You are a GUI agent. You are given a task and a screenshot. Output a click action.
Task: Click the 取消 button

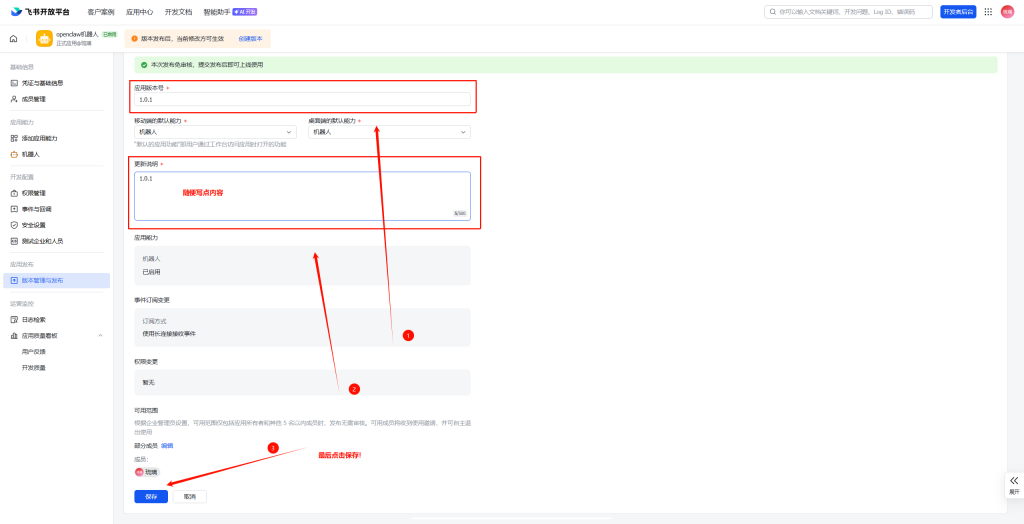click(x=189, y=496)
